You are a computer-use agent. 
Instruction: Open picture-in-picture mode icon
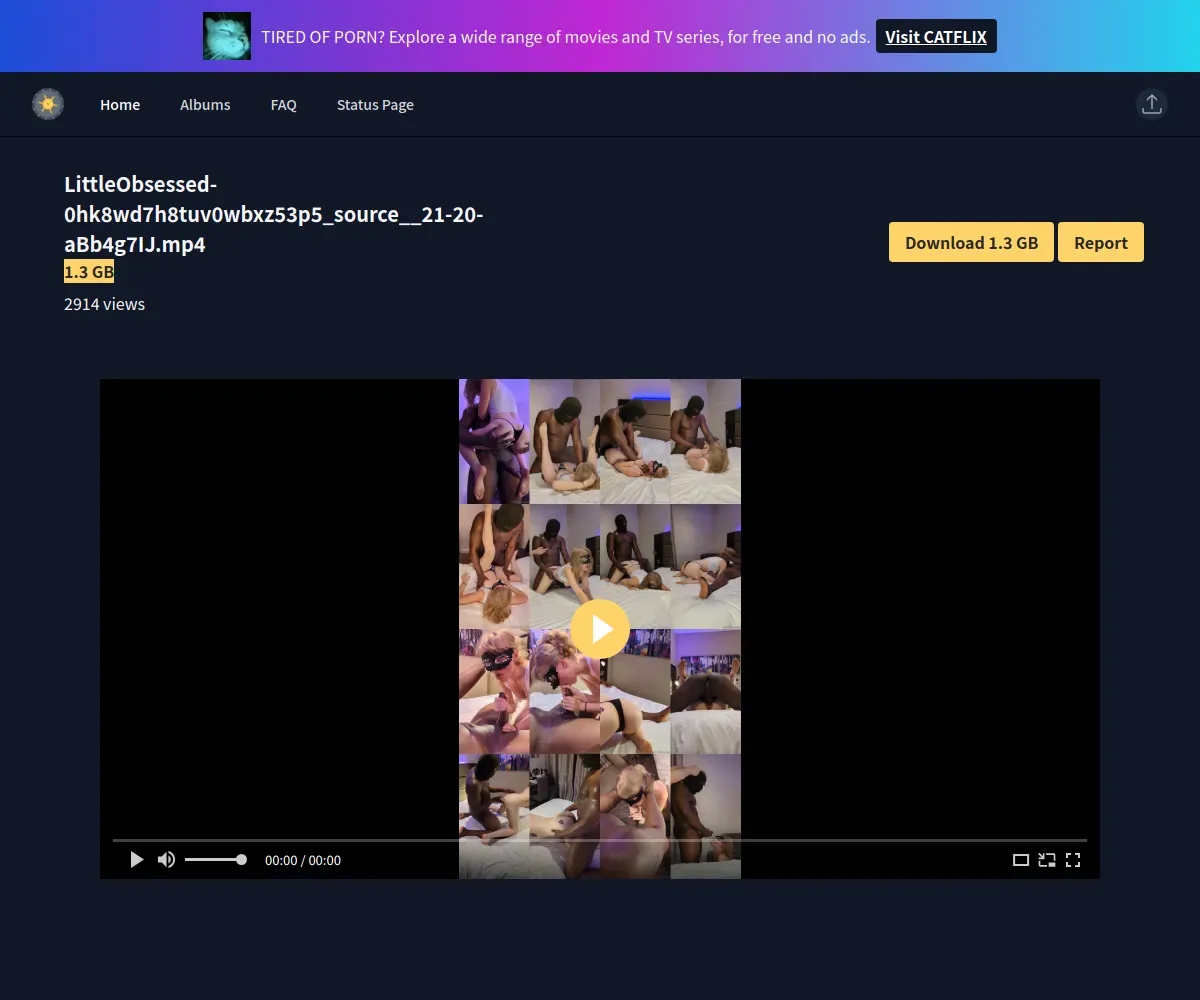coord(1047,860)
